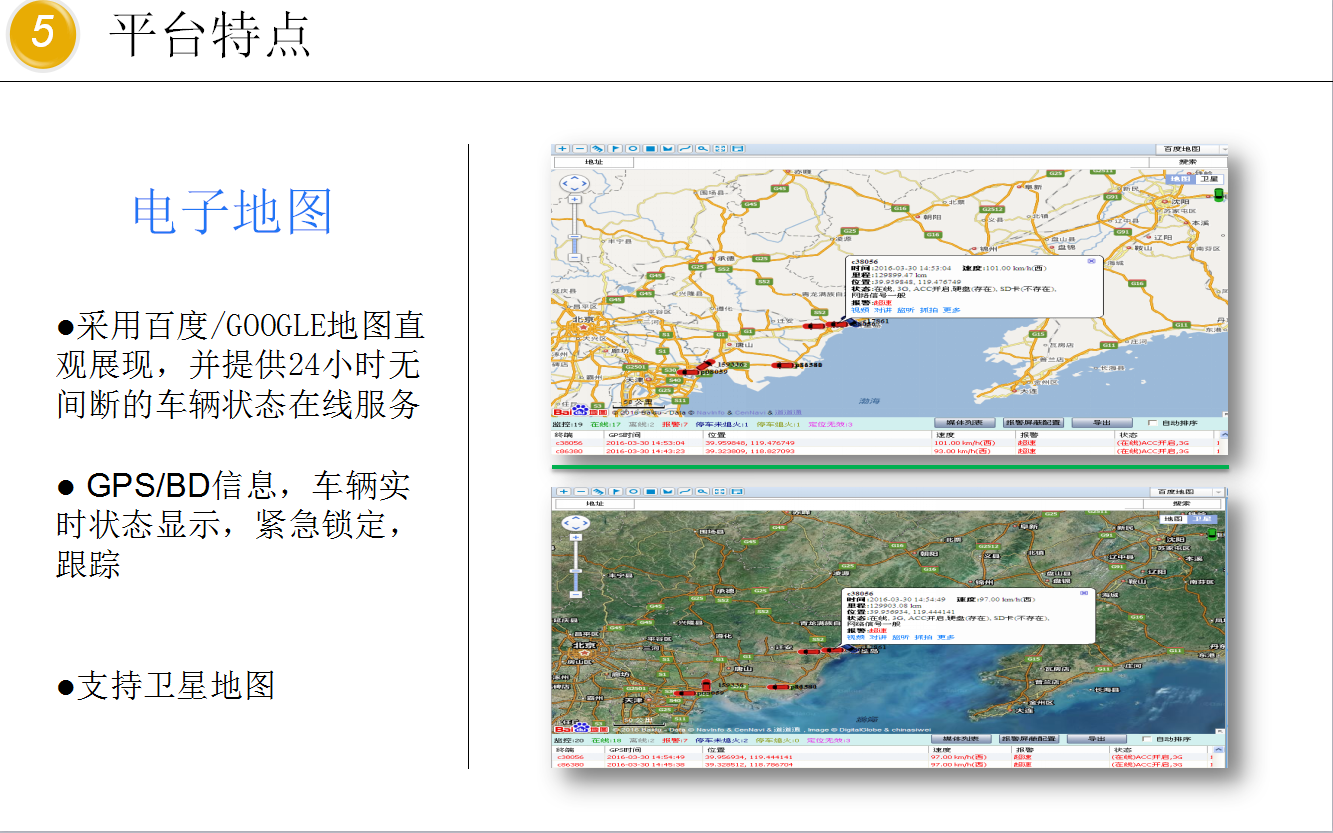Click the magnifier icon in upper map toolbar

tap(703, 149)
